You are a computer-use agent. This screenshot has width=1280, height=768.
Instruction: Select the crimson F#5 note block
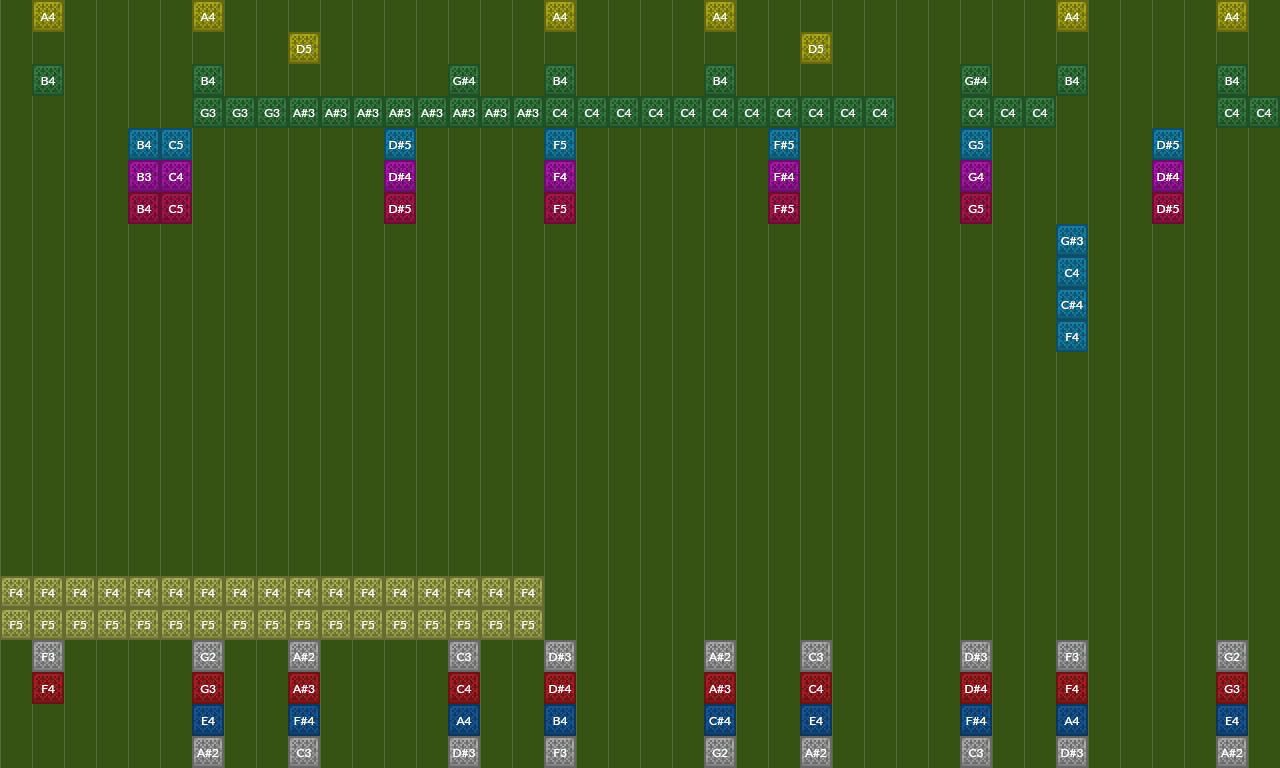[784, 208]
